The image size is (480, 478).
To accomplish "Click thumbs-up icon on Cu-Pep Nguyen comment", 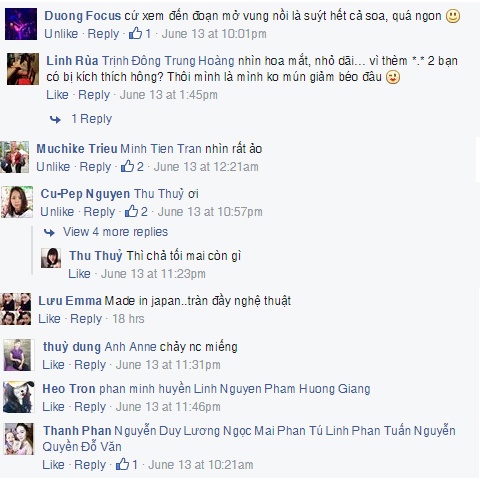I will (x=131, y=211).
